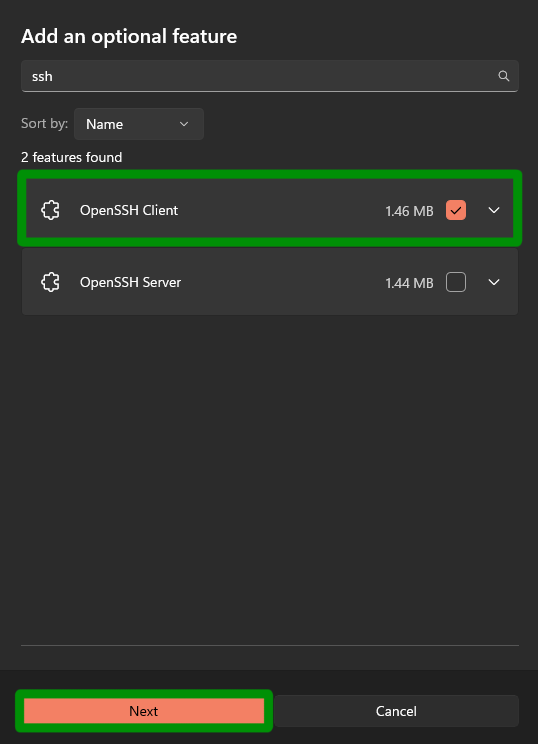
Task: Check the OpenSSH Server checkbox
Action: click(x=456, y=282)
